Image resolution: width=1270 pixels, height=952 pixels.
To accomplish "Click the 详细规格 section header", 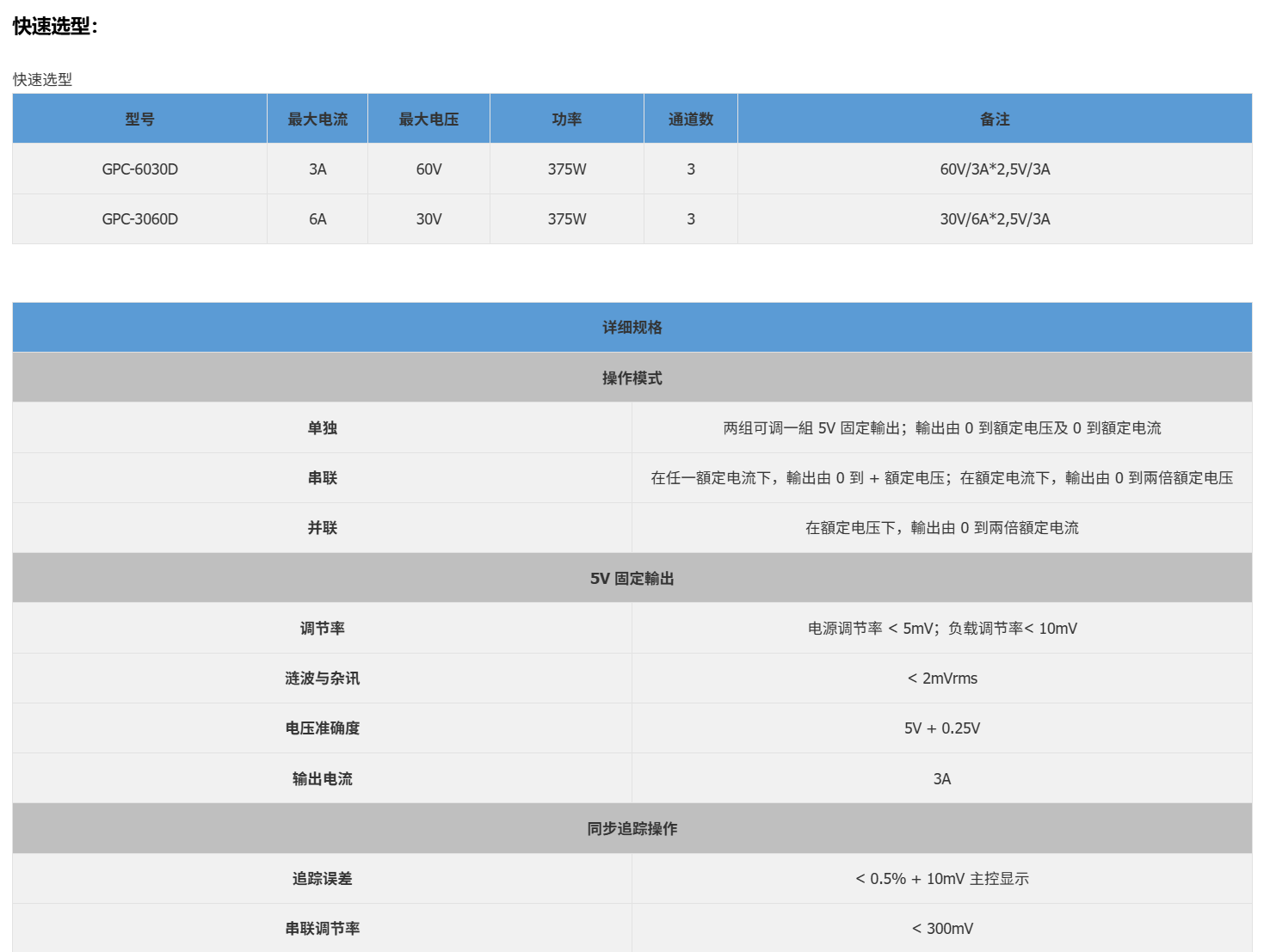I will (632, 328).
